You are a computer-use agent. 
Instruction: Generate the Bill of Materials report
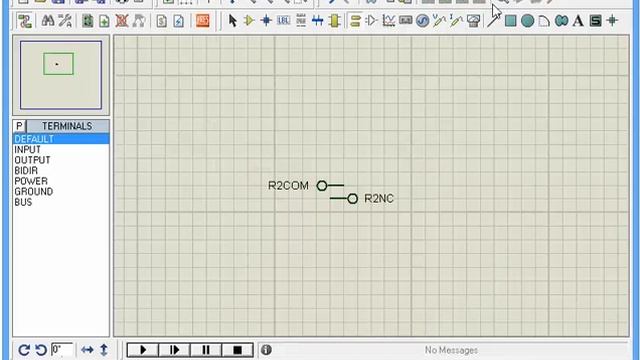(162, 20)
